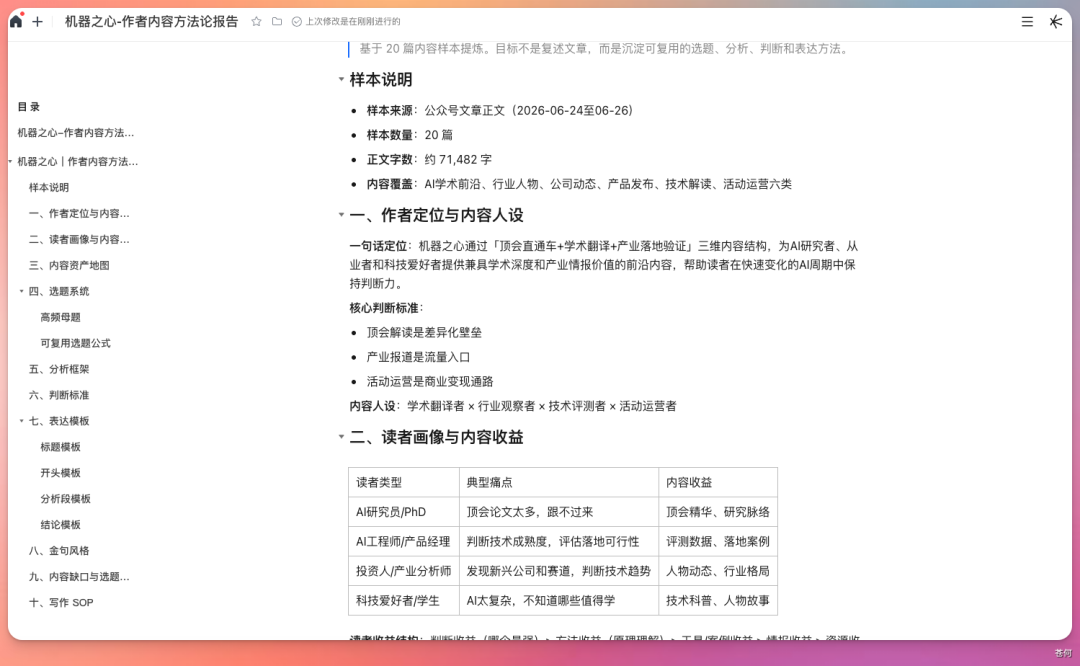The image size is (1080, 666).
Task: Click table cell 投资人/产业分析师
Action: (x=404, y=571)
